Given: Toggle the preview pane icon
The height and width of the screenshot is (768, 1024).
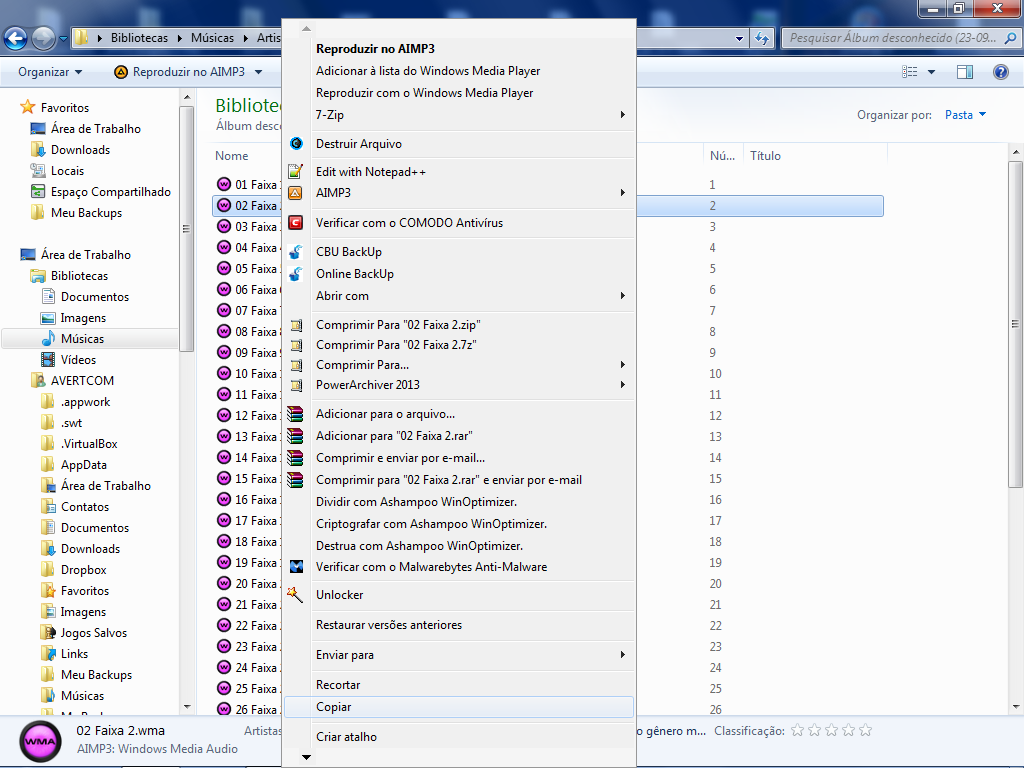Looking at the screenshot, I should pos(965,72).
